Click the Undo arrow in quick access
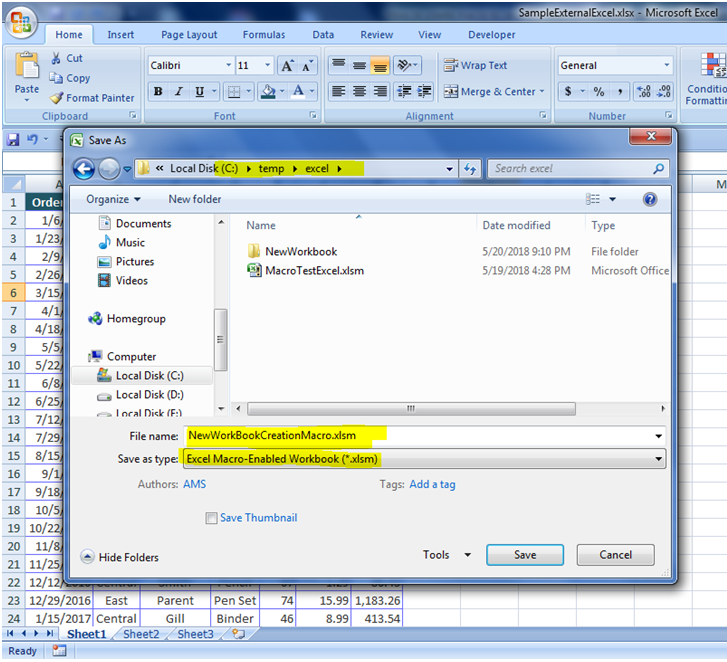 [32, 139]
